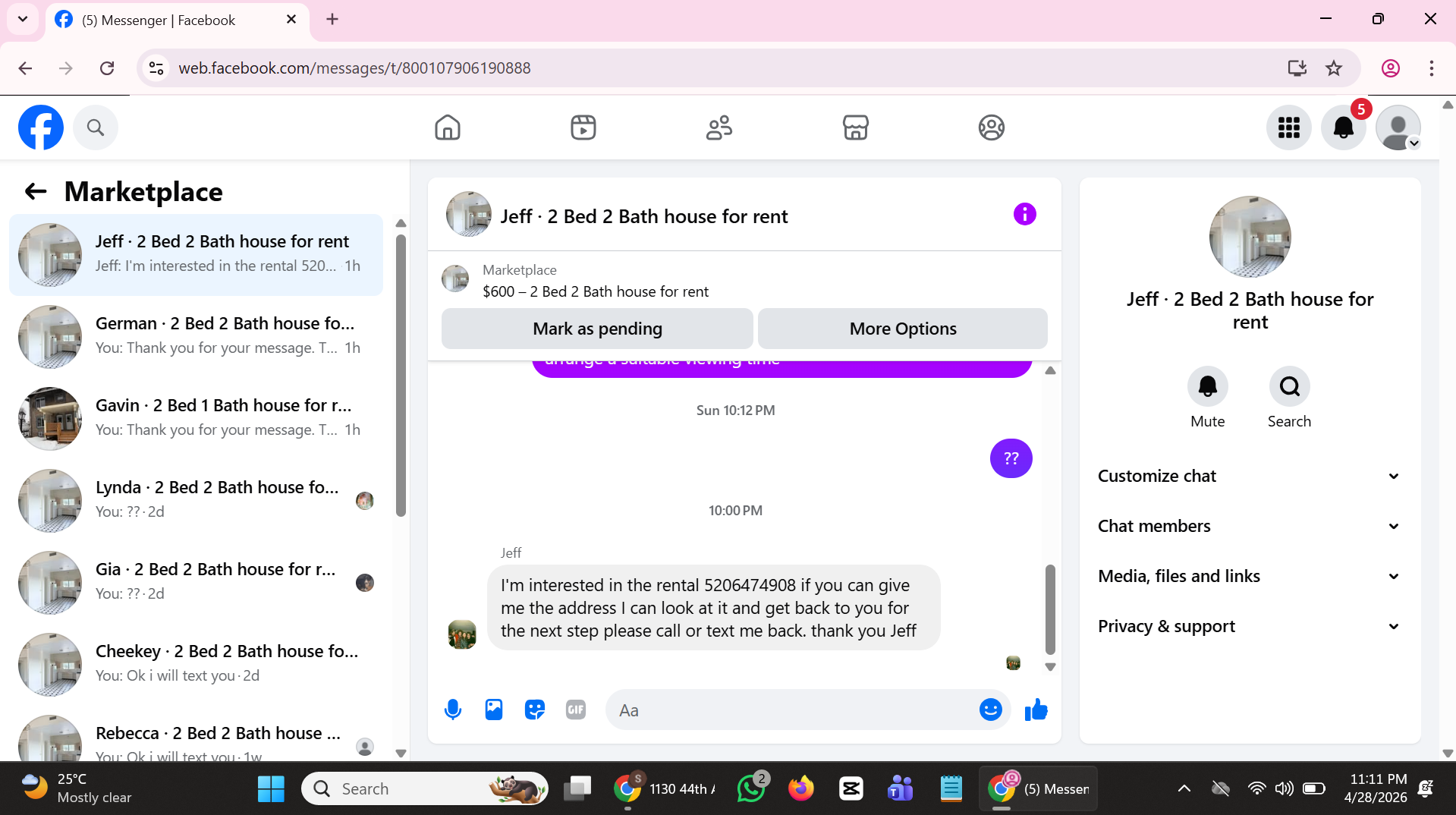Open the Groups profile-circle icon

click(x=991, y=127)
